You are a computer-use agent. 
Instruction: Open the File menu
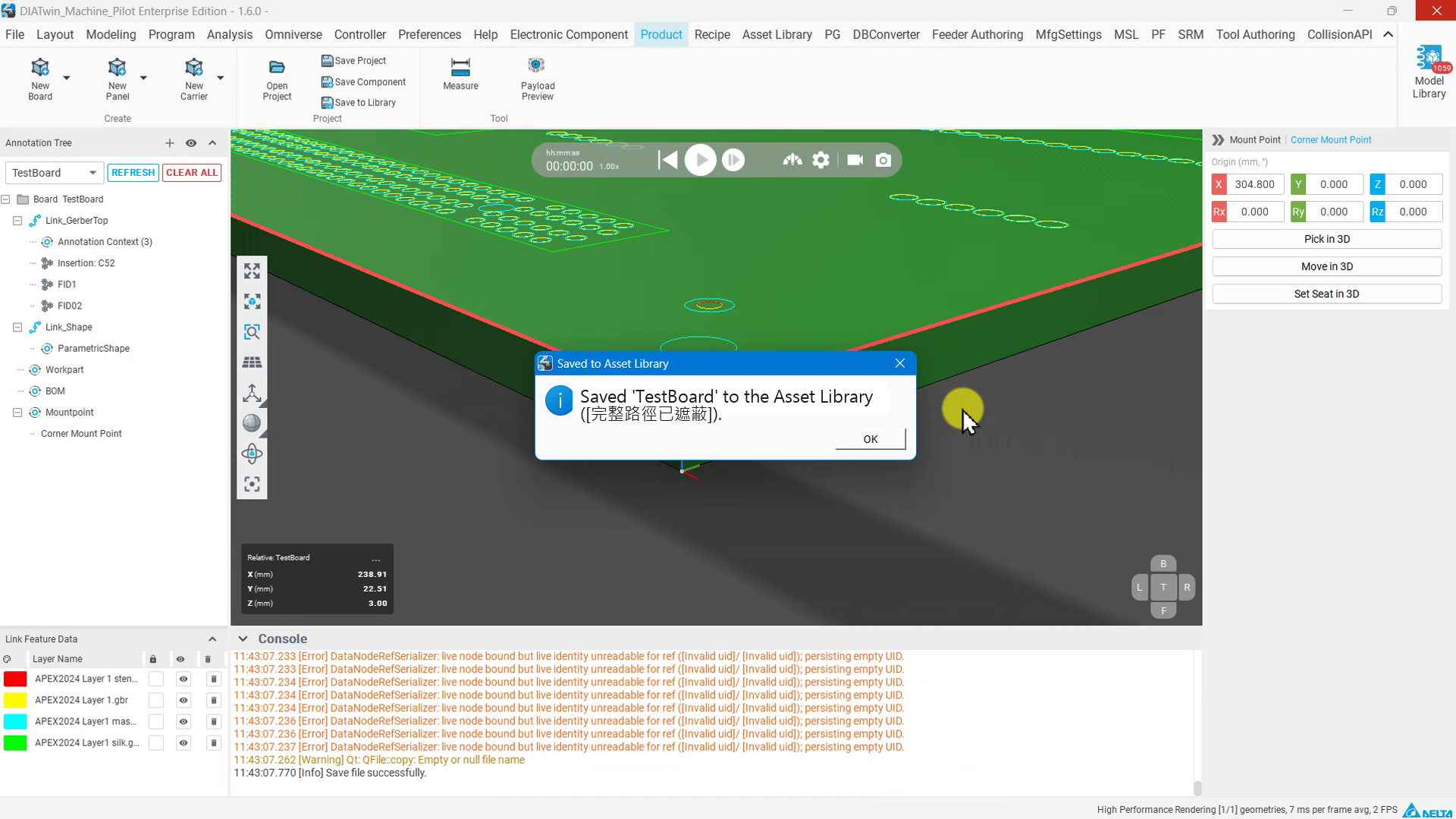[14, 35]
